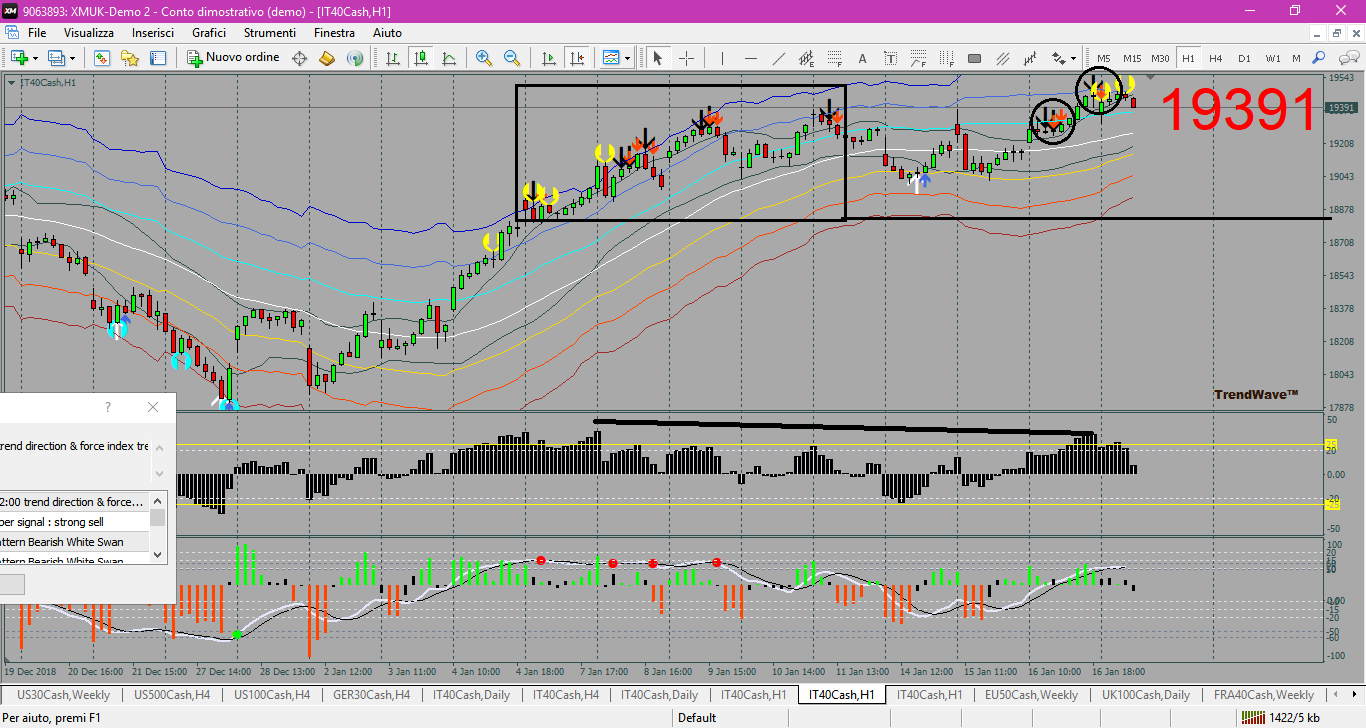1366x728 pixels.
Task: Select the rectangle shape tool
Action: click(x=974, y=58)
